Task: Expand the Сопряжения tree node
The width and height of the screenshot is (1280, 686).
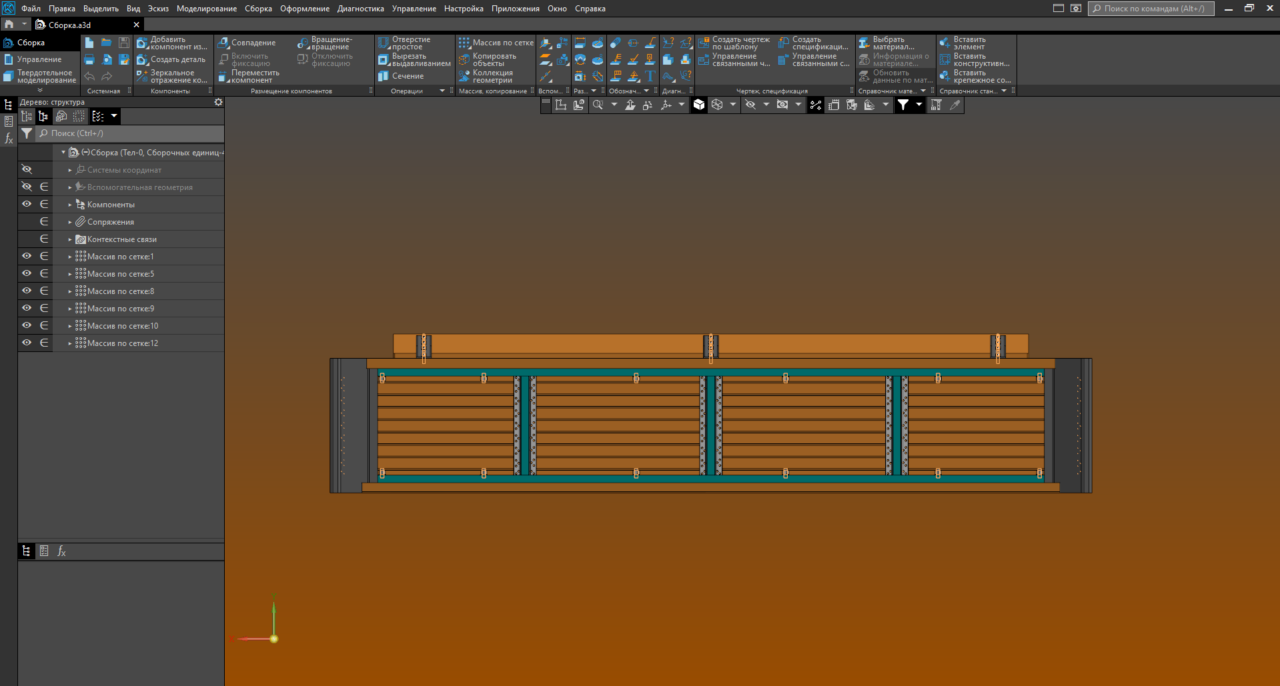Action: 70,222
